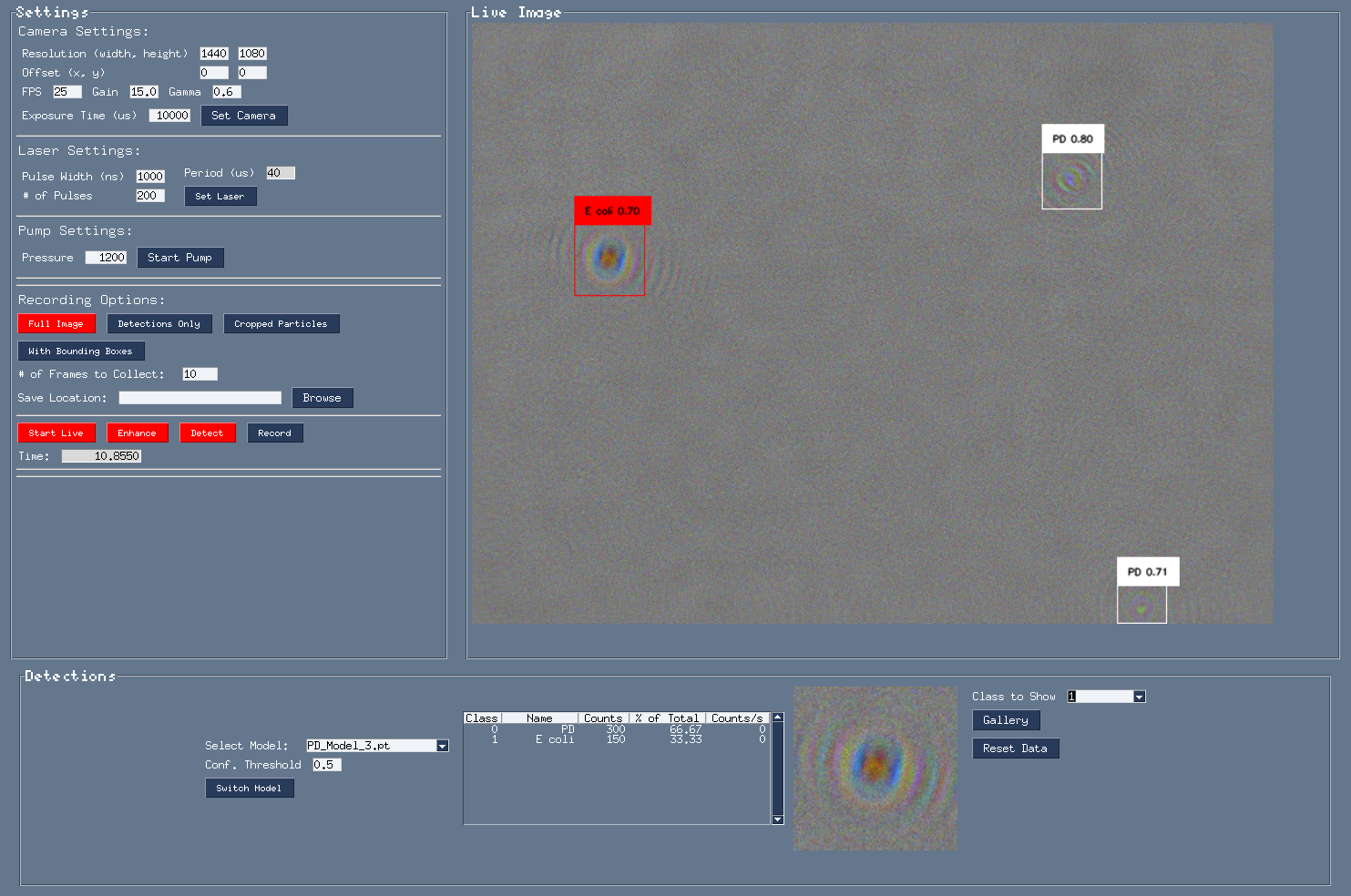Image resolution: width=1351 pixels, height=896 pixels.
Task: Toggle With Bounding Boxes option
Action: [80, 351]
